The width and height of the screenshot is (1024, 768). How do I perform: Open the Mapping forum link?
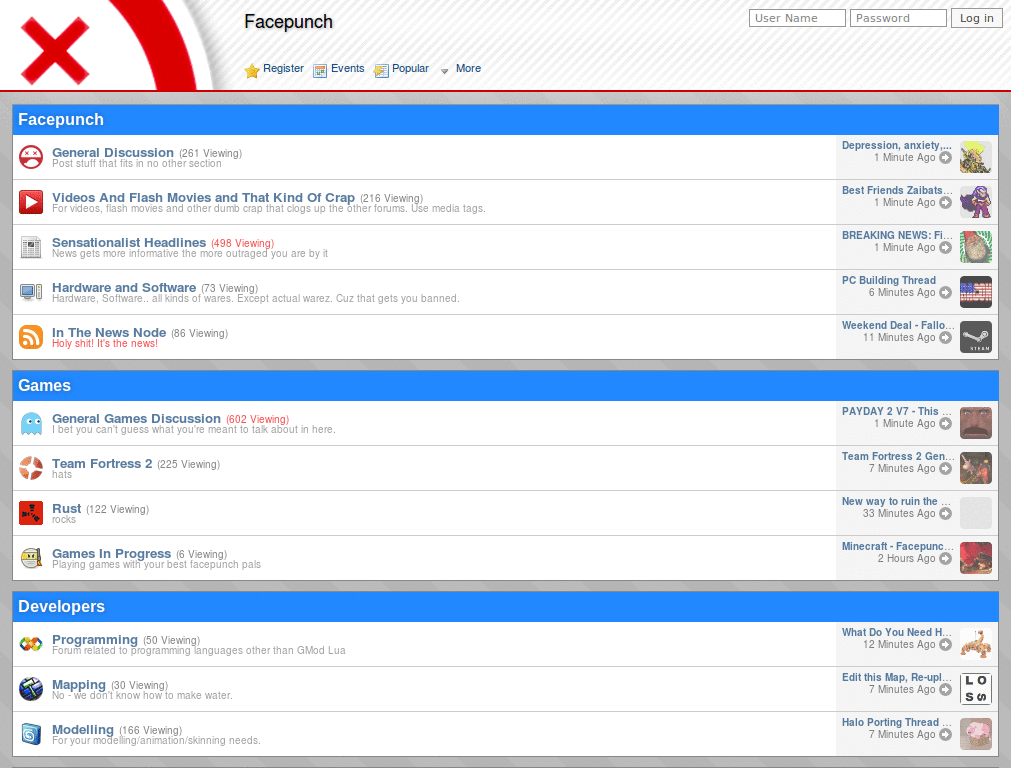click(79, 684)
